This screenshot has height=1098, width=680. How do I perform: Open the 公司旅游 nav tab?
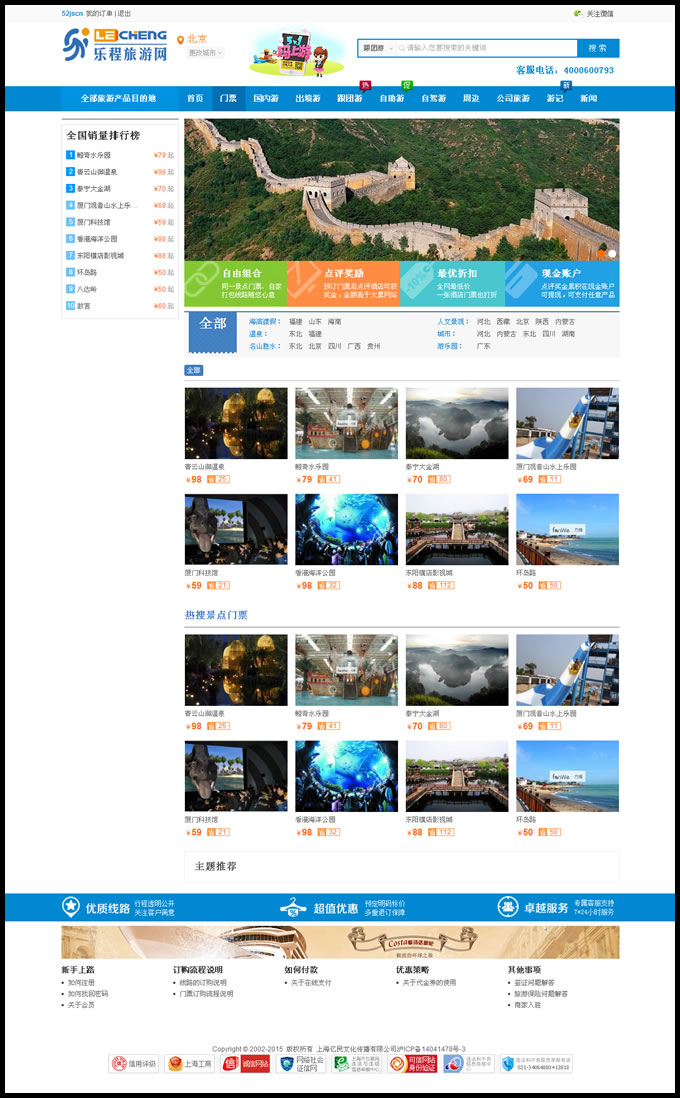pyautogui.click(x=513, y=98)
